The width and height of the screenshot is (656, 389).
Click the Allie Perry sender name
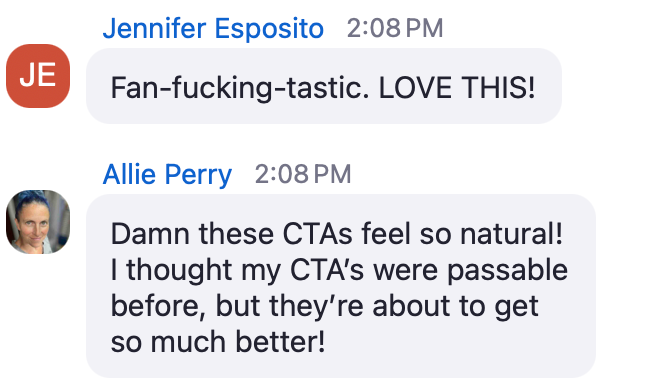click(x=167, y=174)
